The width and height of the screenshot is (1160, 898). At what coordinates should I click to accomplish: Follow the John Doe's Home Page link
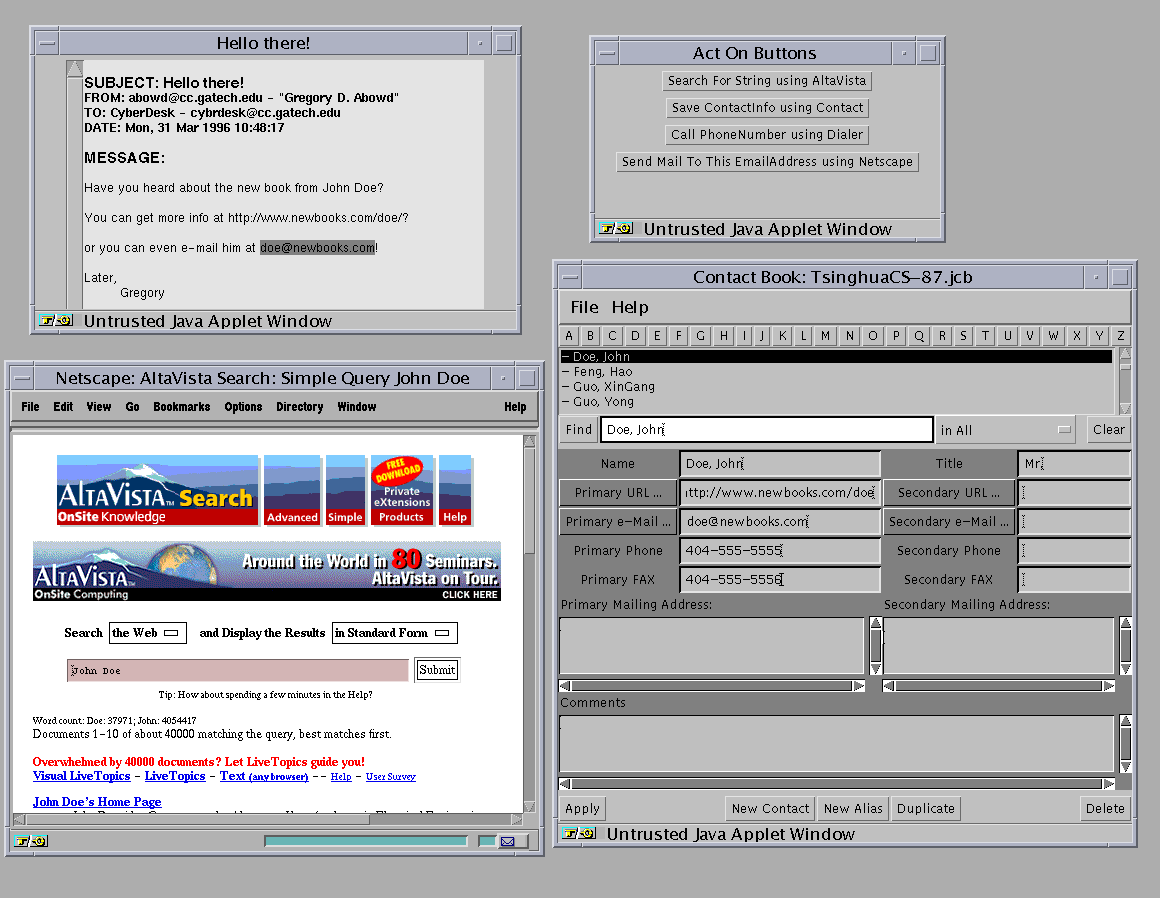pos(97,802)
